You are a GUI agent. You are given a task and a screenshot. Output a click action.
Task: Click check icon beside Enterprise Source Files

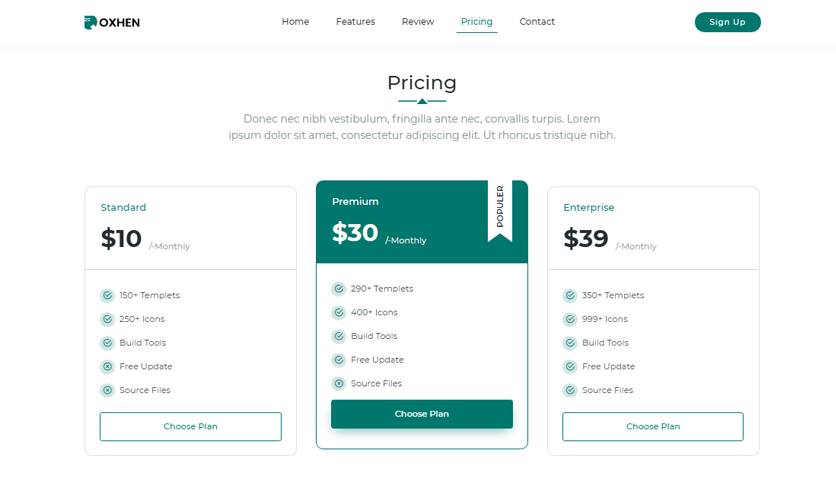tap(570, 390)
